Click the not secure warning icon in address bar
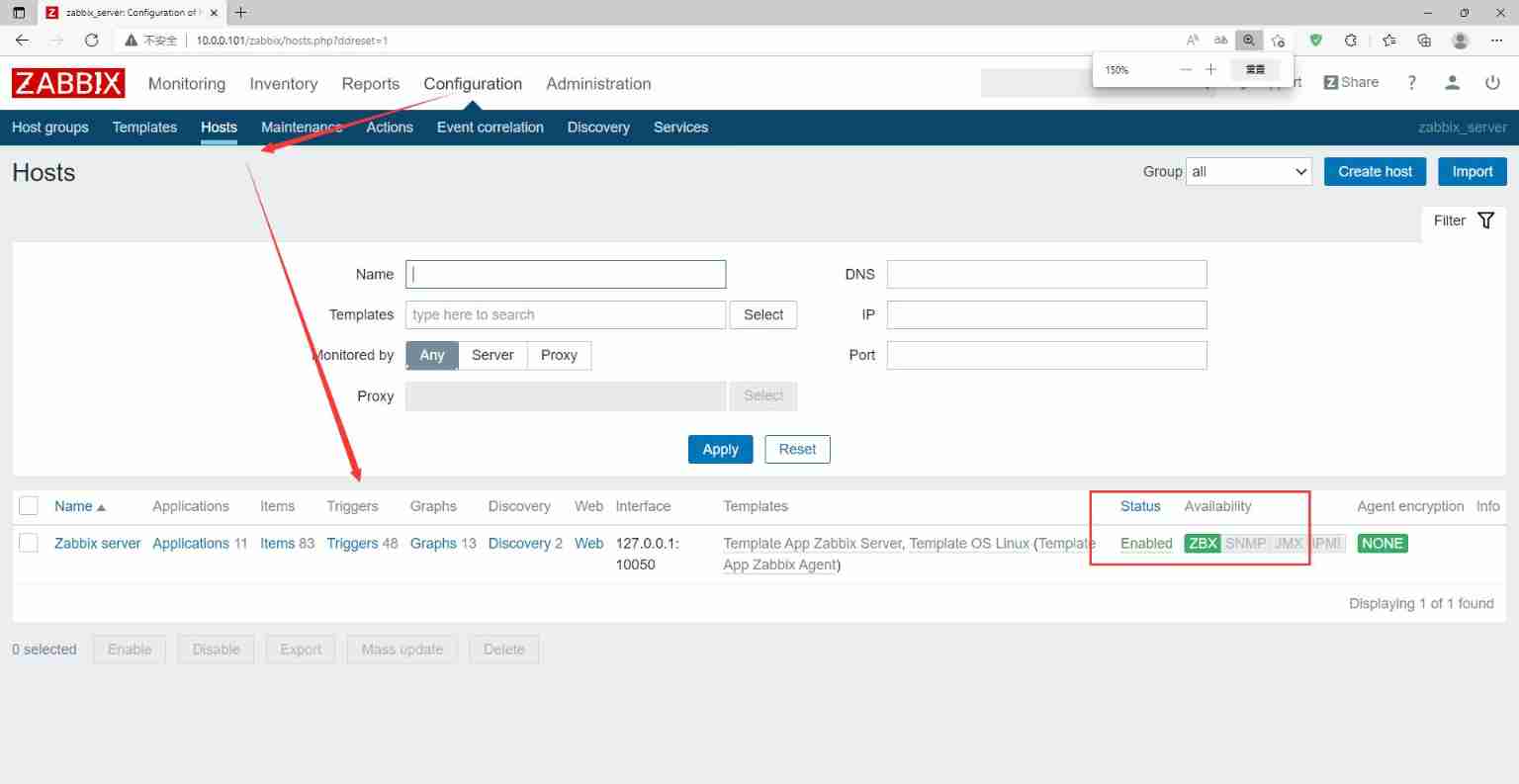 pyautogui.click(x=131, y=41)
